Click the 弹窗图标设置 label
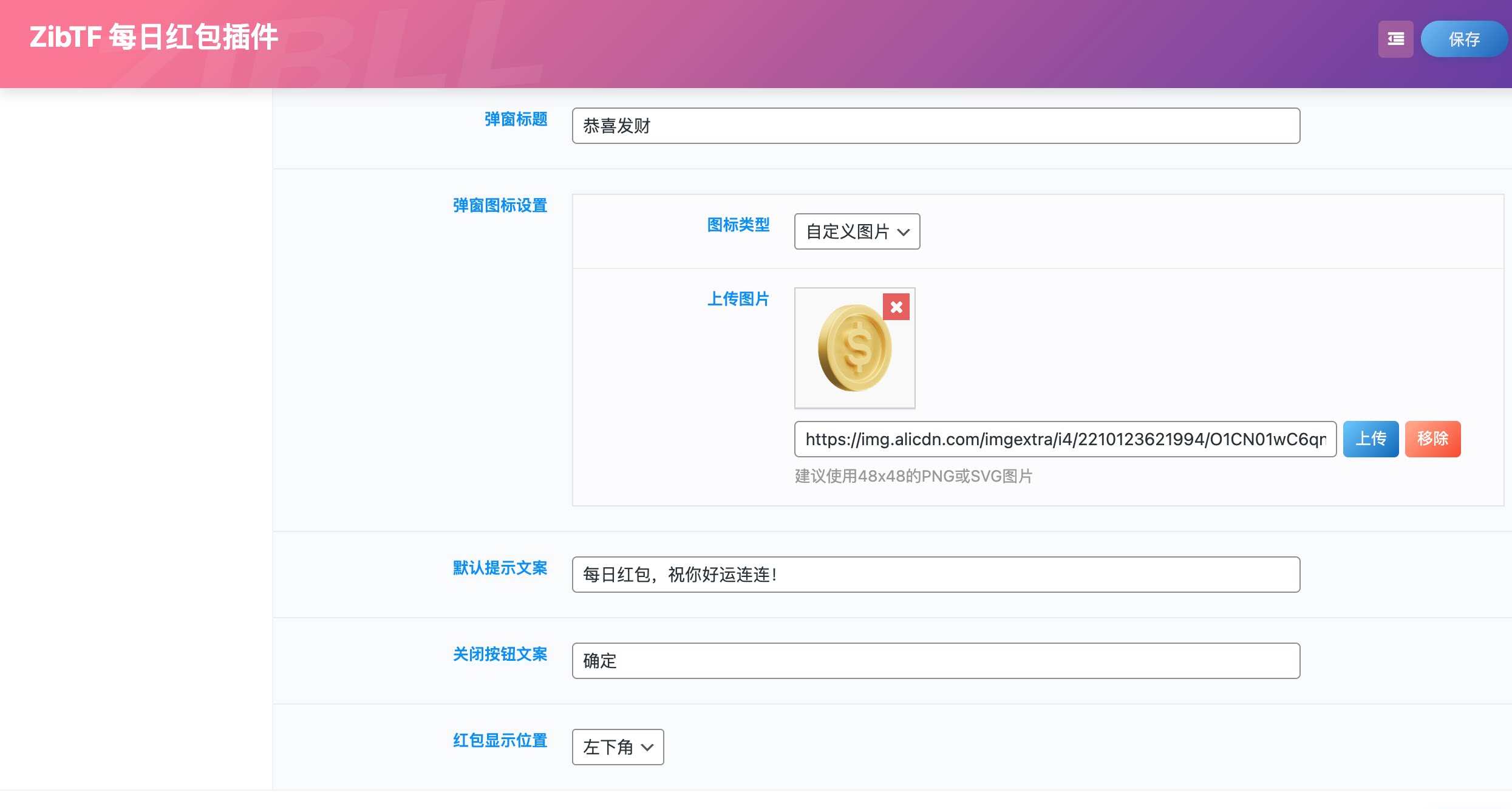Screen dimensions: 1512x809 499,206
